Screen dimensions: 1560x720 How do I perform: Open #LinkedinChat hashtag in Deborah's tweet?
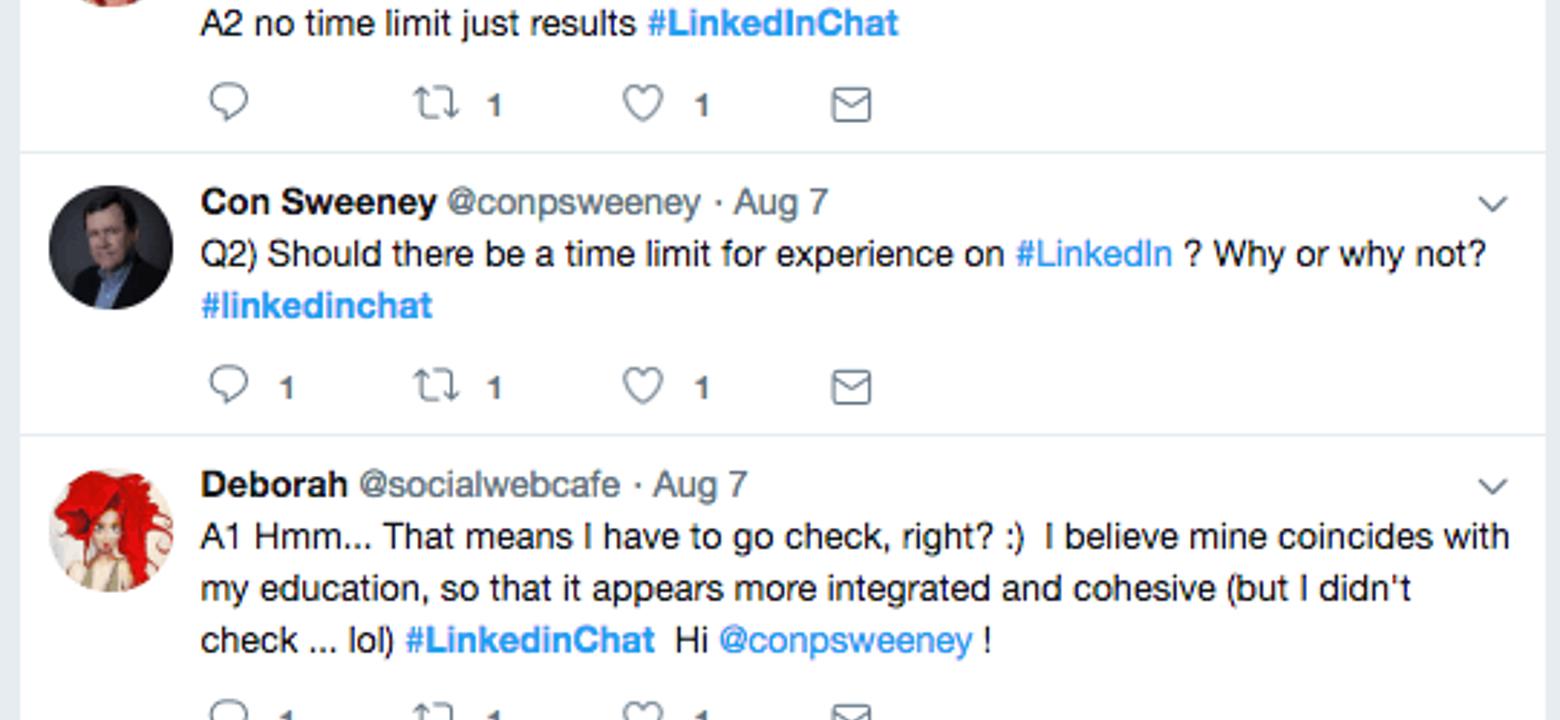pyautogui.click(x=530, y=640)
